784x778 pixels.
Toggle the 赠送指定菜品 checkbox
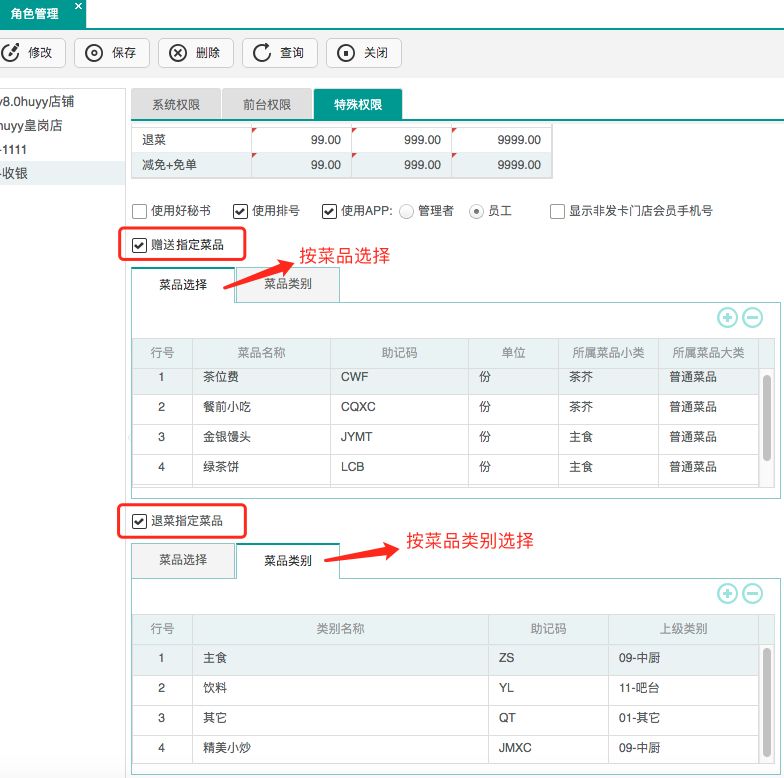click(140, 245)
